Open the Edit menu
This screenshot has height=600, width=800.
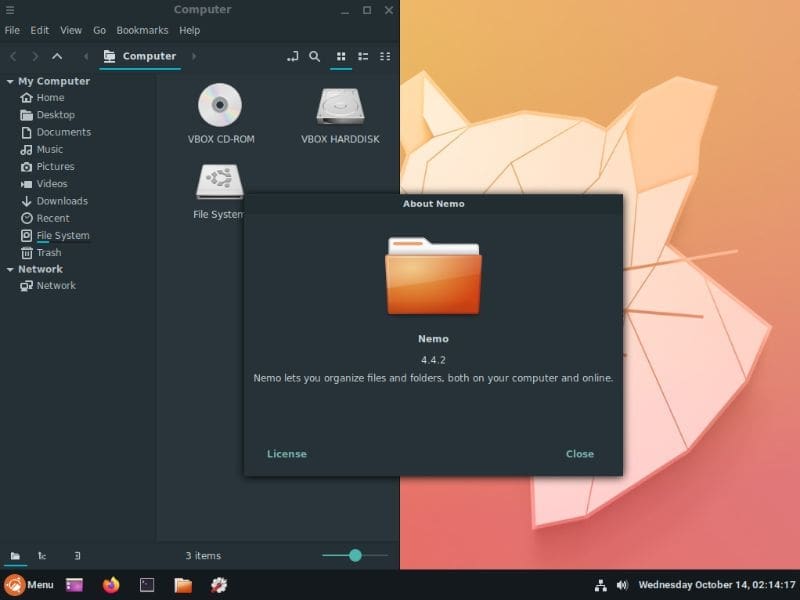tap(40, 30)
